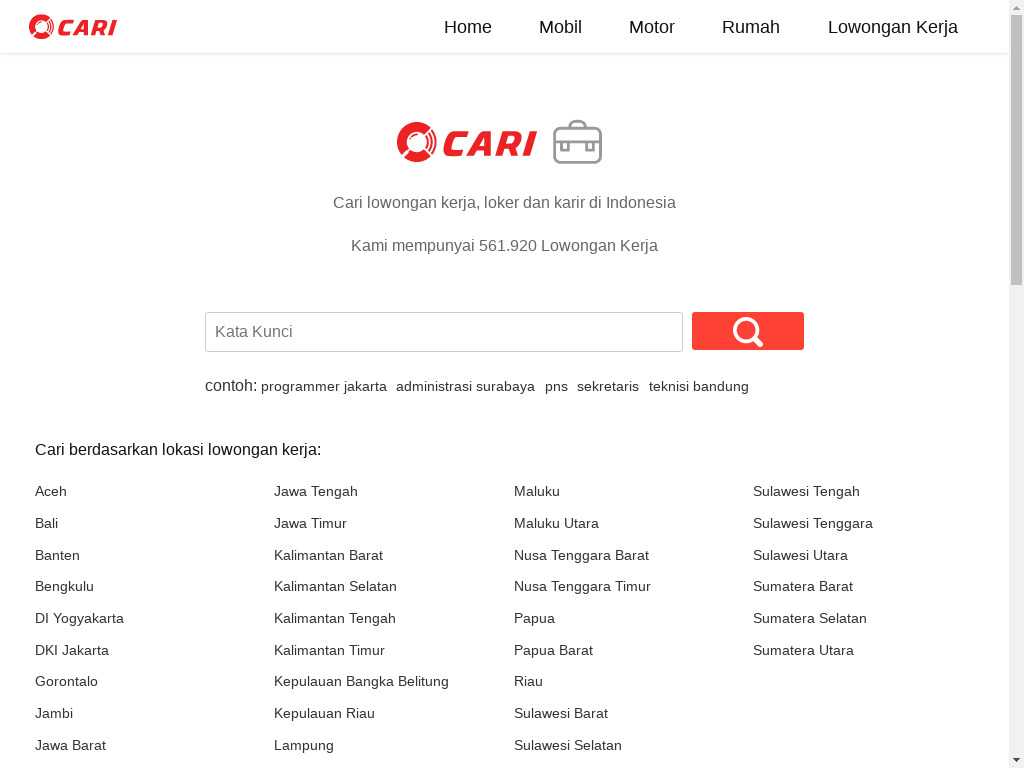This screenshot has width=1024, height=768.
Task: Click the large Cari logo in the center
Action: pyautogui.click(x=466, y=142)
